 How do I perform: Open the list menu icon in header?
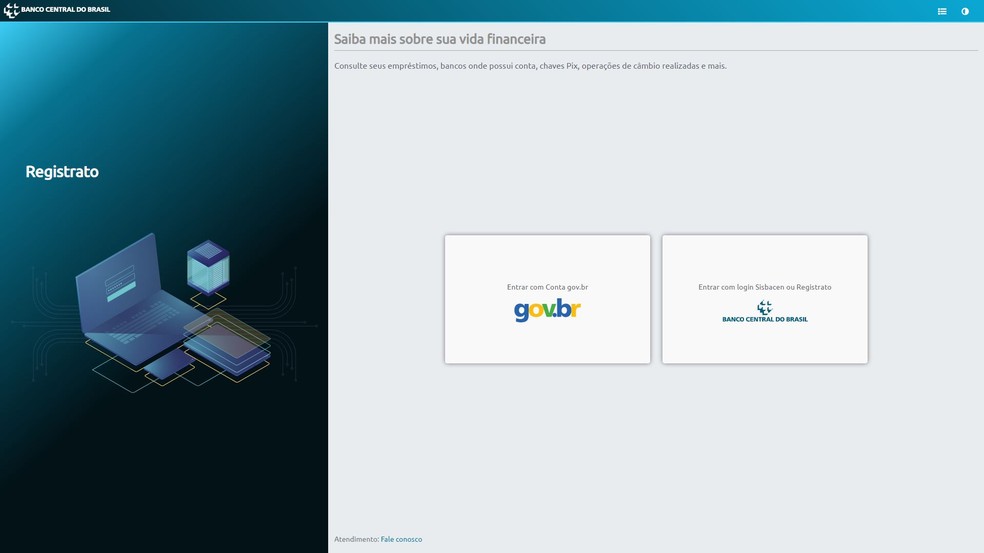coord(942,11)
